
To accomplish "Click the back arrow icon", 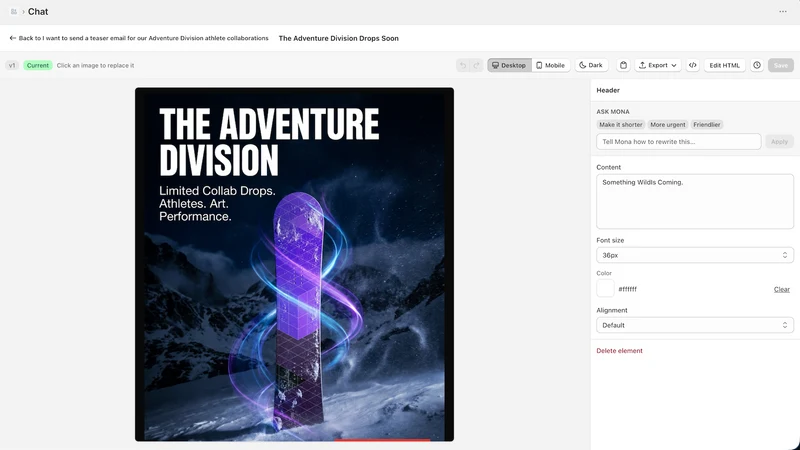I will [13, 38].
